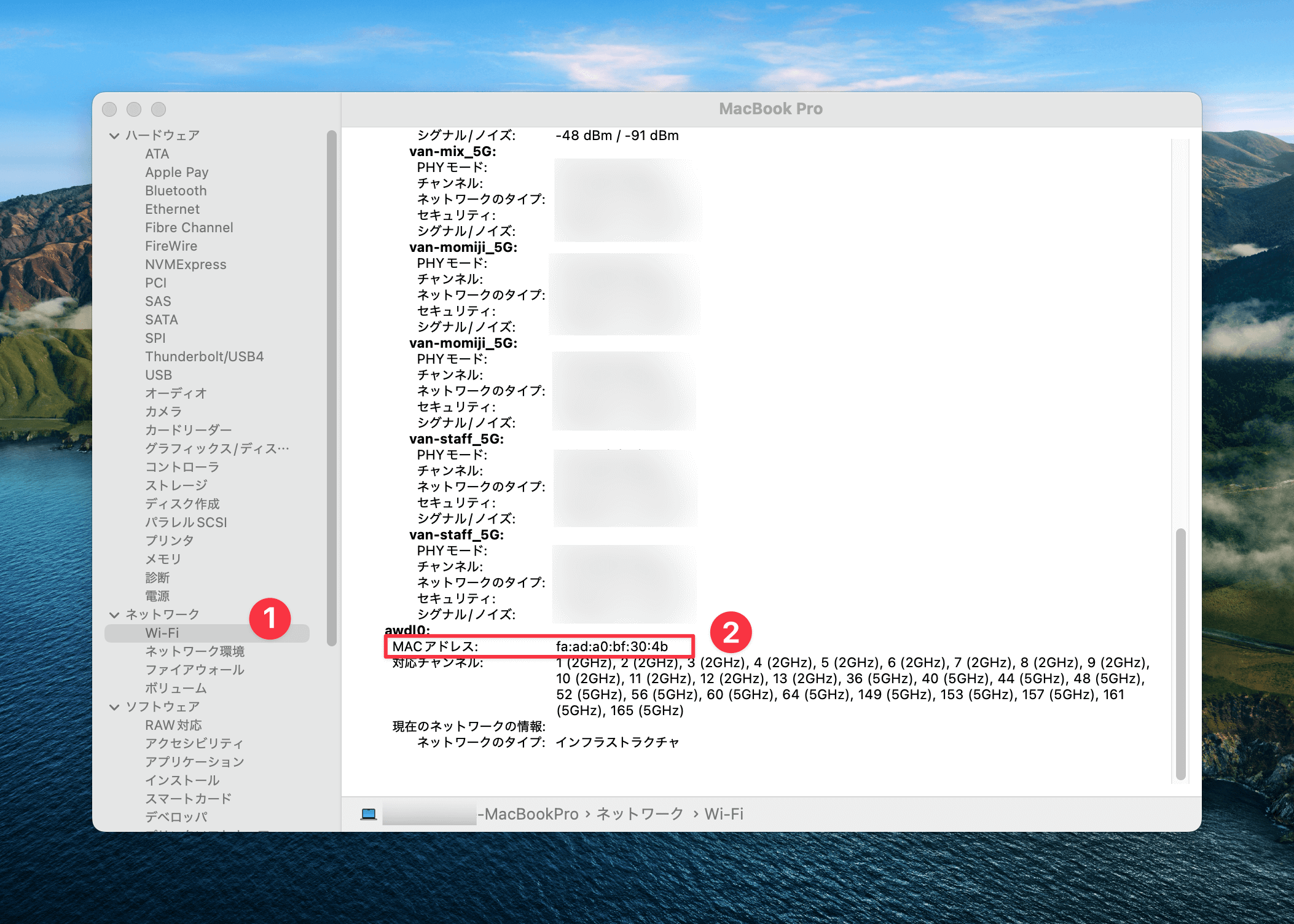
Task: Click the MacBook Pro window title
Action: click(x=771, y=109)
